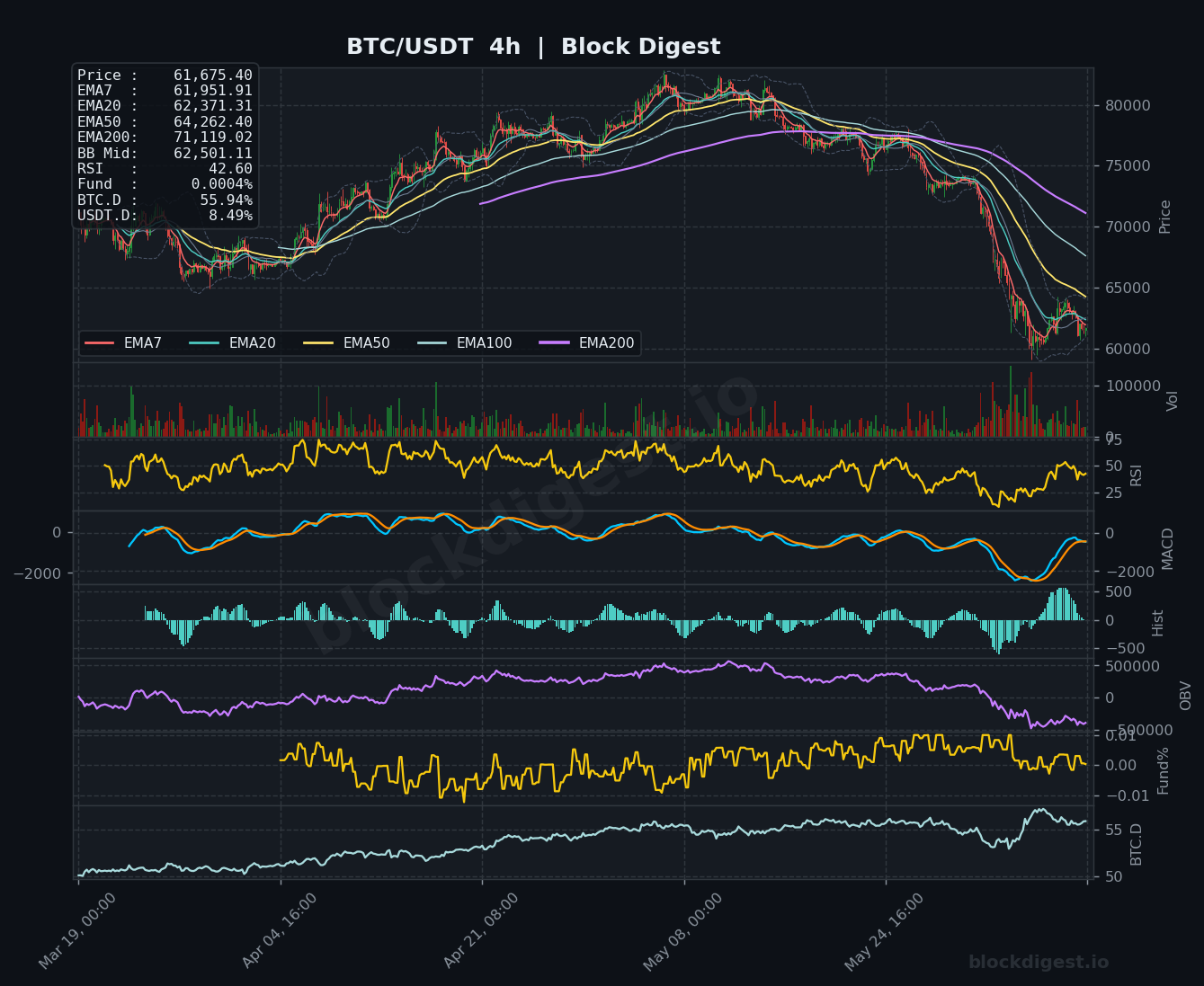Image resolution: width=1204 pixels, height=986 pixels.
Task: Click the Price y-axis title
Action: click(1165, 217)
